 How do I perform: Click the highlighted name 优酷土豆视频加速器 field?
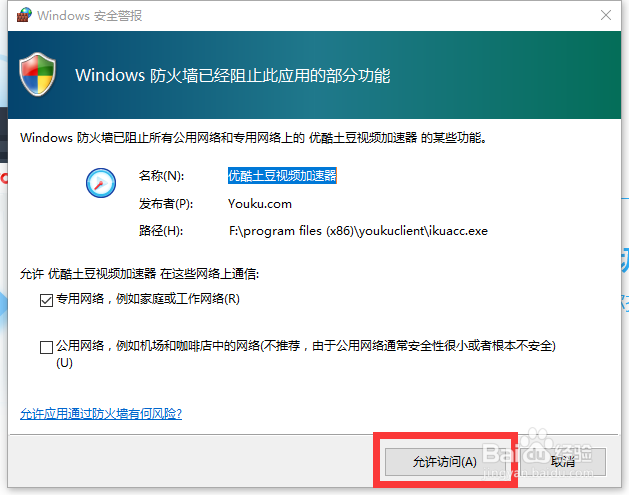tap(282, 176)
